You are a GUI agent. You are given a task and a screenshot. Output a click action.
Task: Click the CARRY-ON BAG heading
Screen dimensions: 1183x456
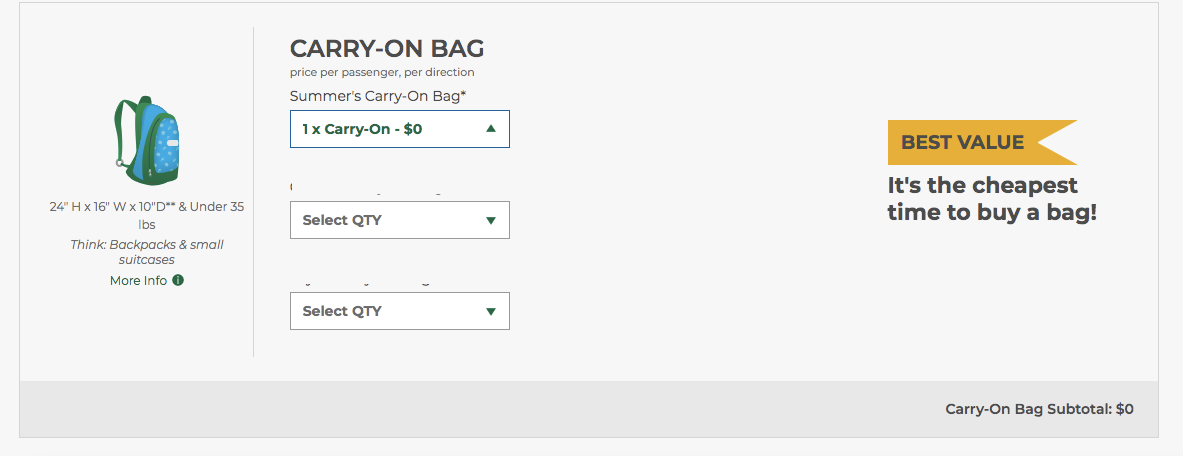tap(387, 48)
